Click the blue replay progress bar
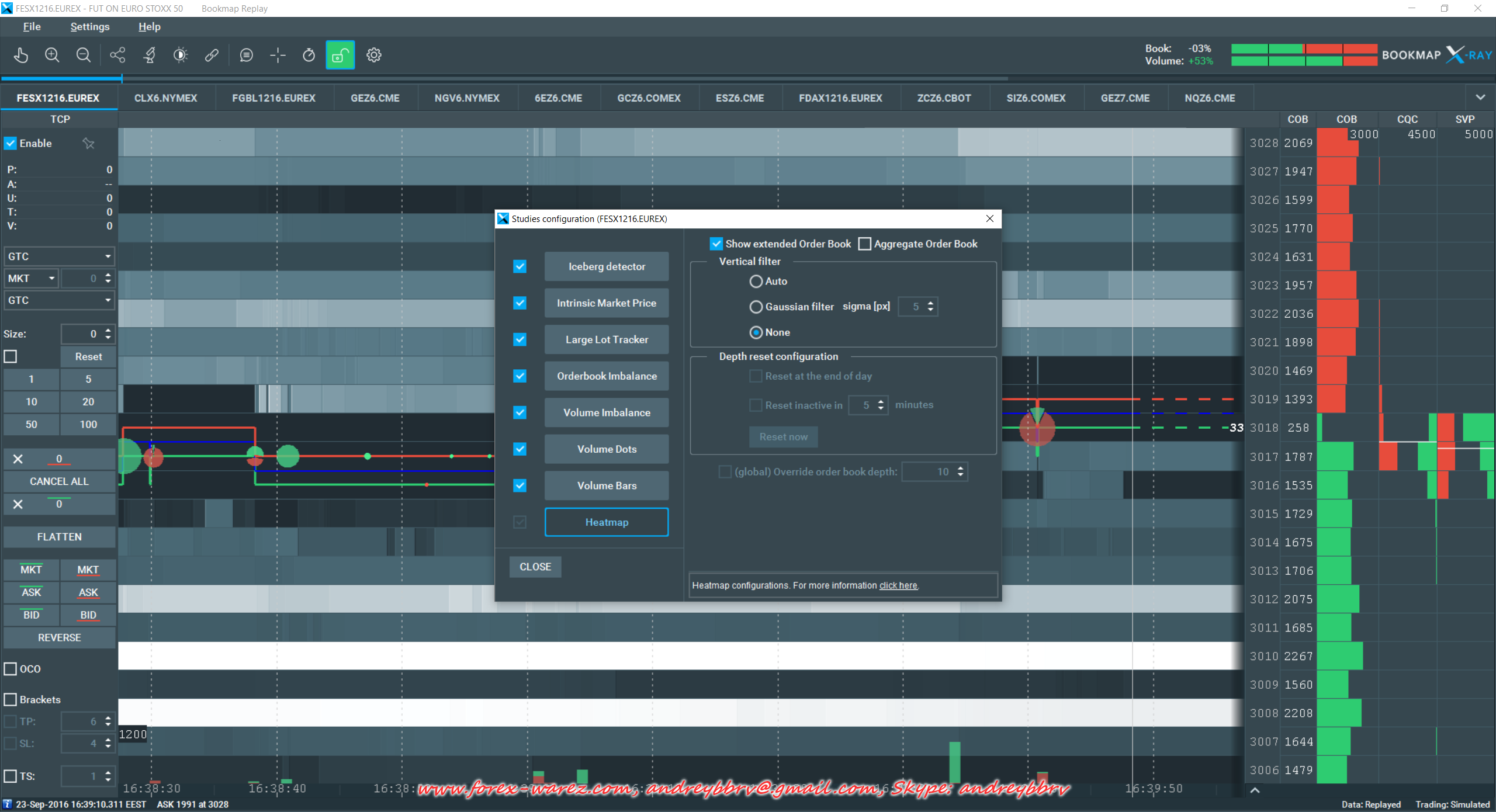 61,78
